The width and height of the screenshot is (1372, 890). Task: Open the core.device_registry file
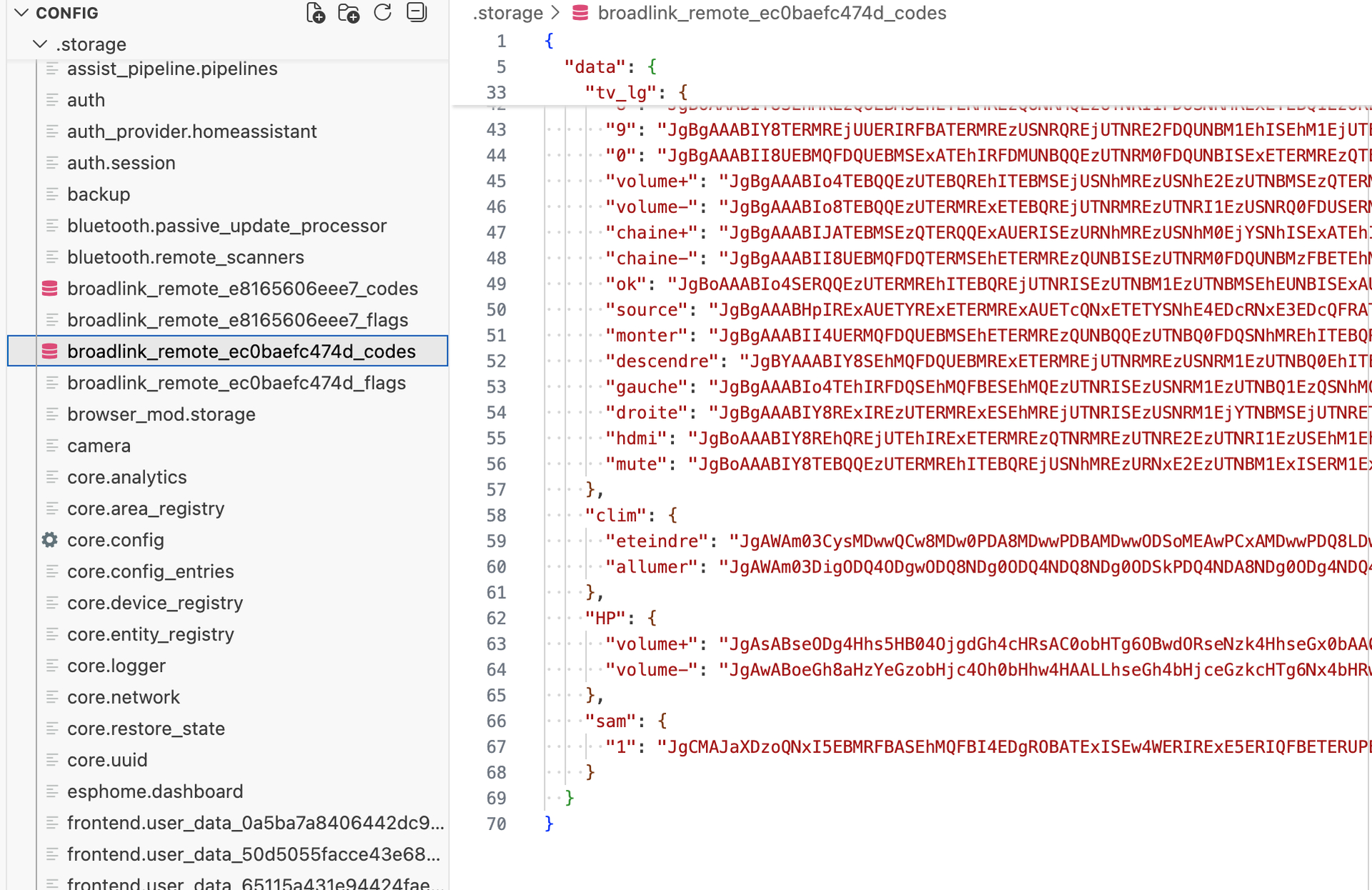[x=154, y=603]
